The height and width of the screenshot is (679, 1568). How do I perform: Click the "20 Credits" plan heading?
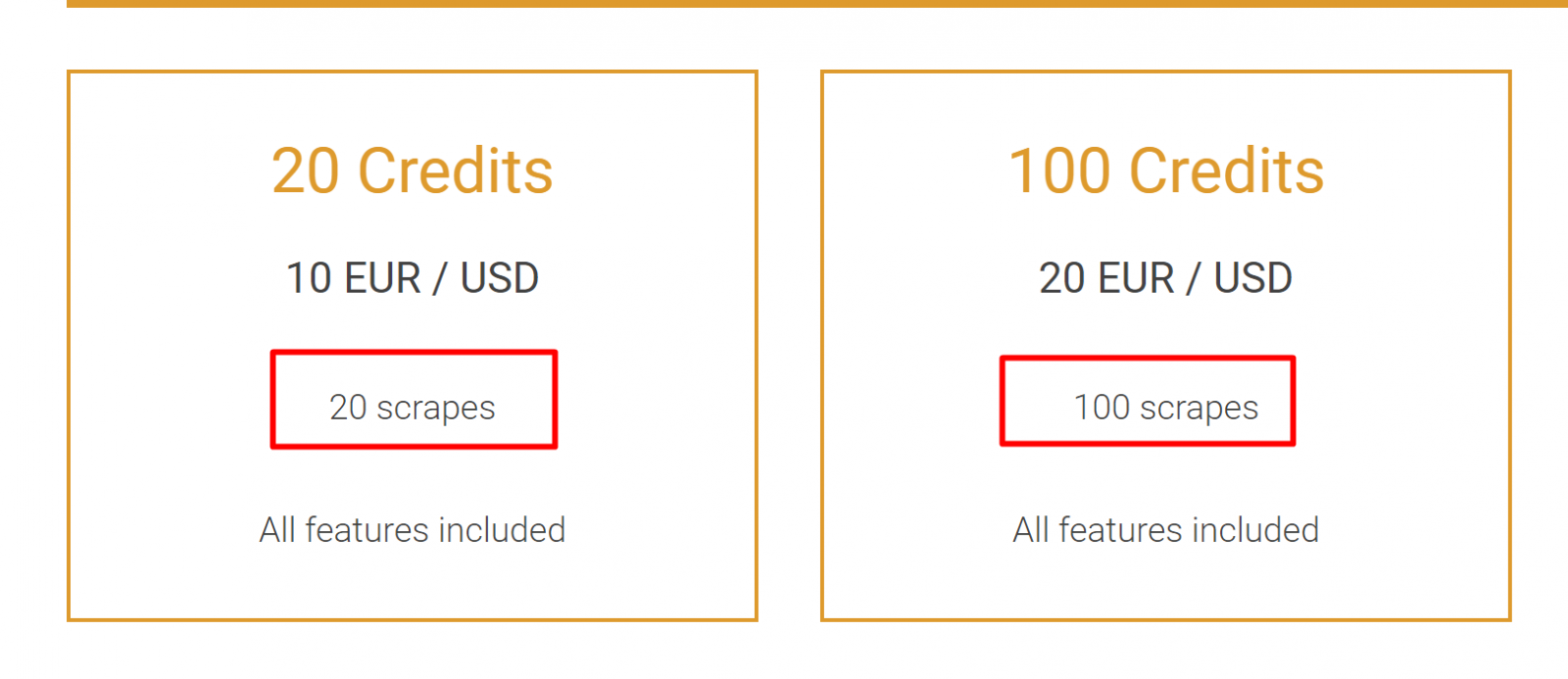pos(412,171)
